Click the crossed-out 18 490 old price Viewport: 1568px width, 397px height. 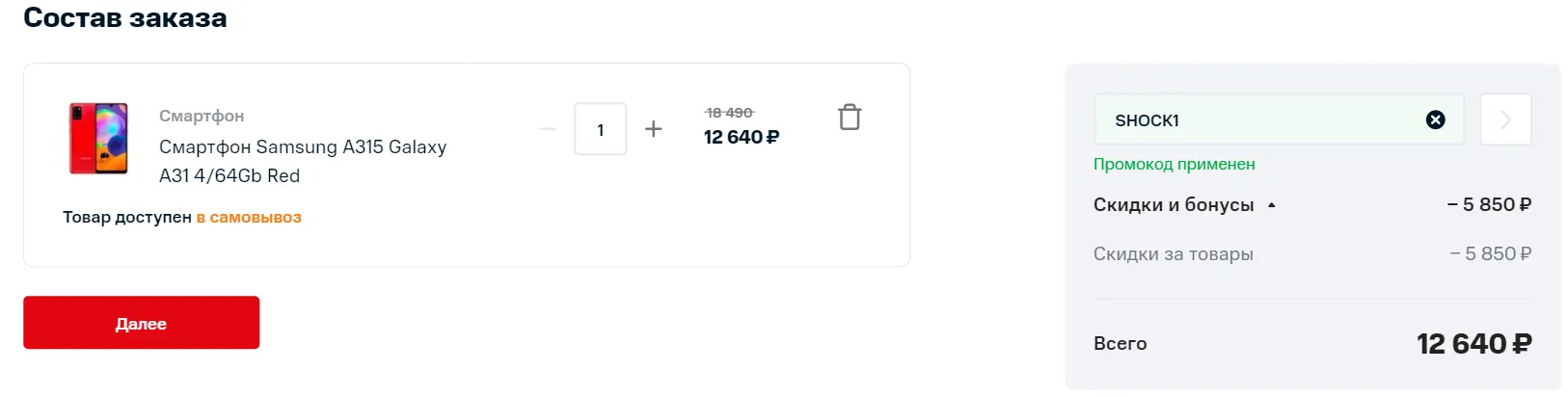pos(729,113)
